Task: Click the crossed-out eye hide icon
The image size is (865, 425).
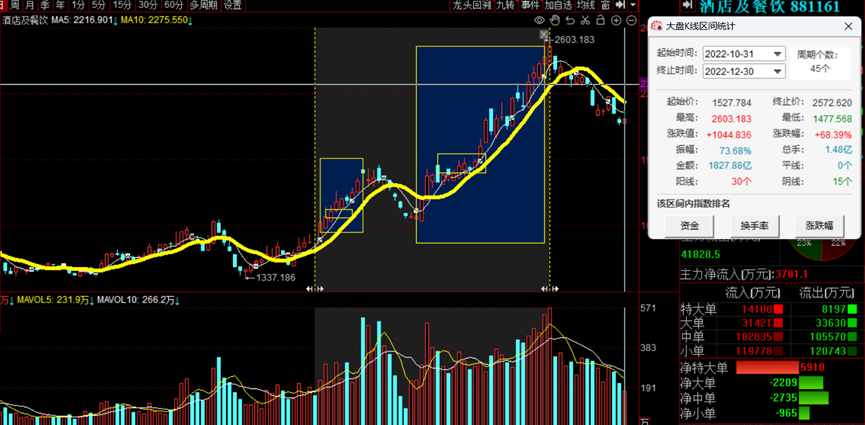Action: [554, 20]
